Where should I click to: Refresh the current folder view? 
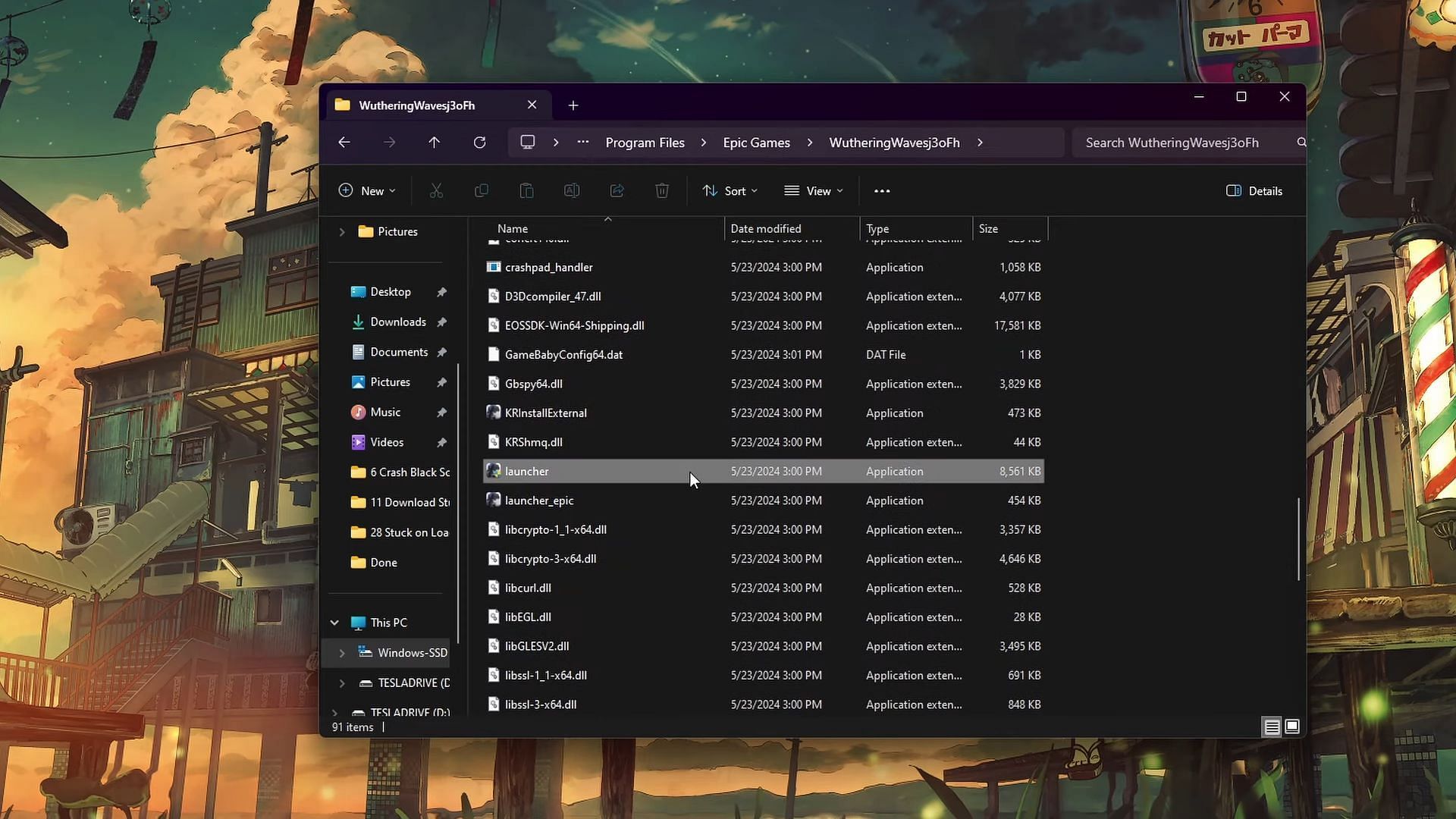479,143
